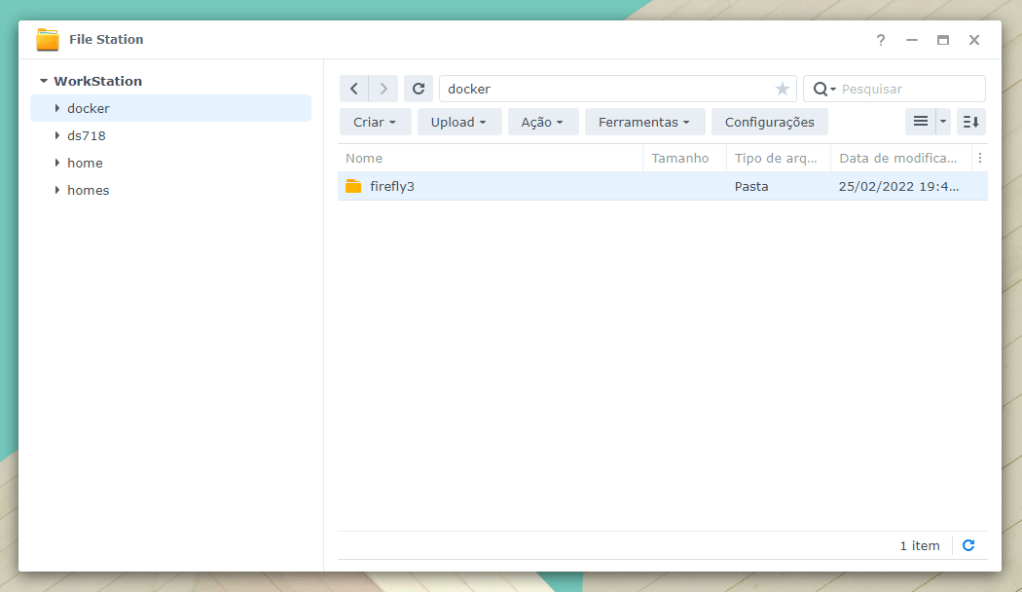
Task: Expand the ds718 folder tree arrow
Action: coord(57,136)
